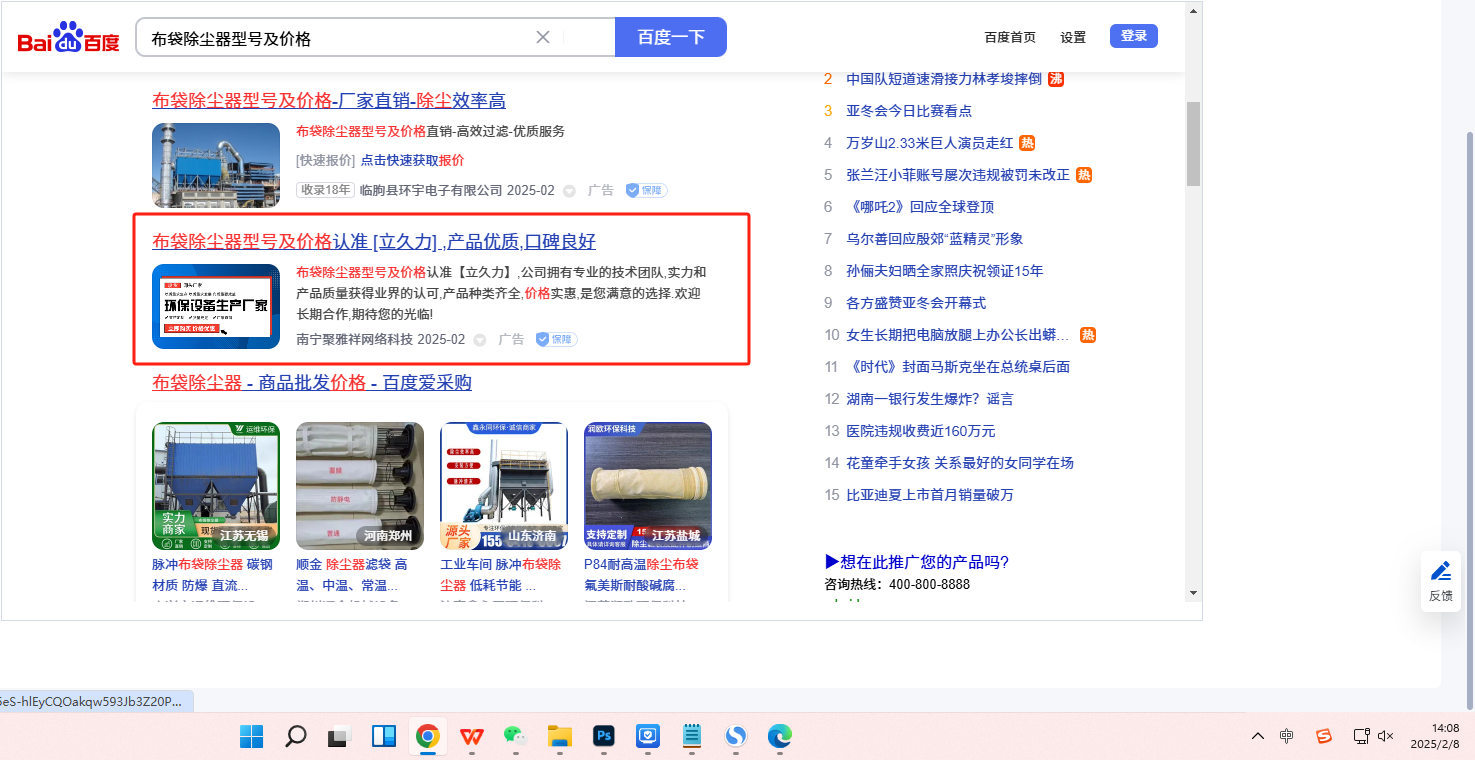Click the muted volume tray icon

coord(1386,736)
